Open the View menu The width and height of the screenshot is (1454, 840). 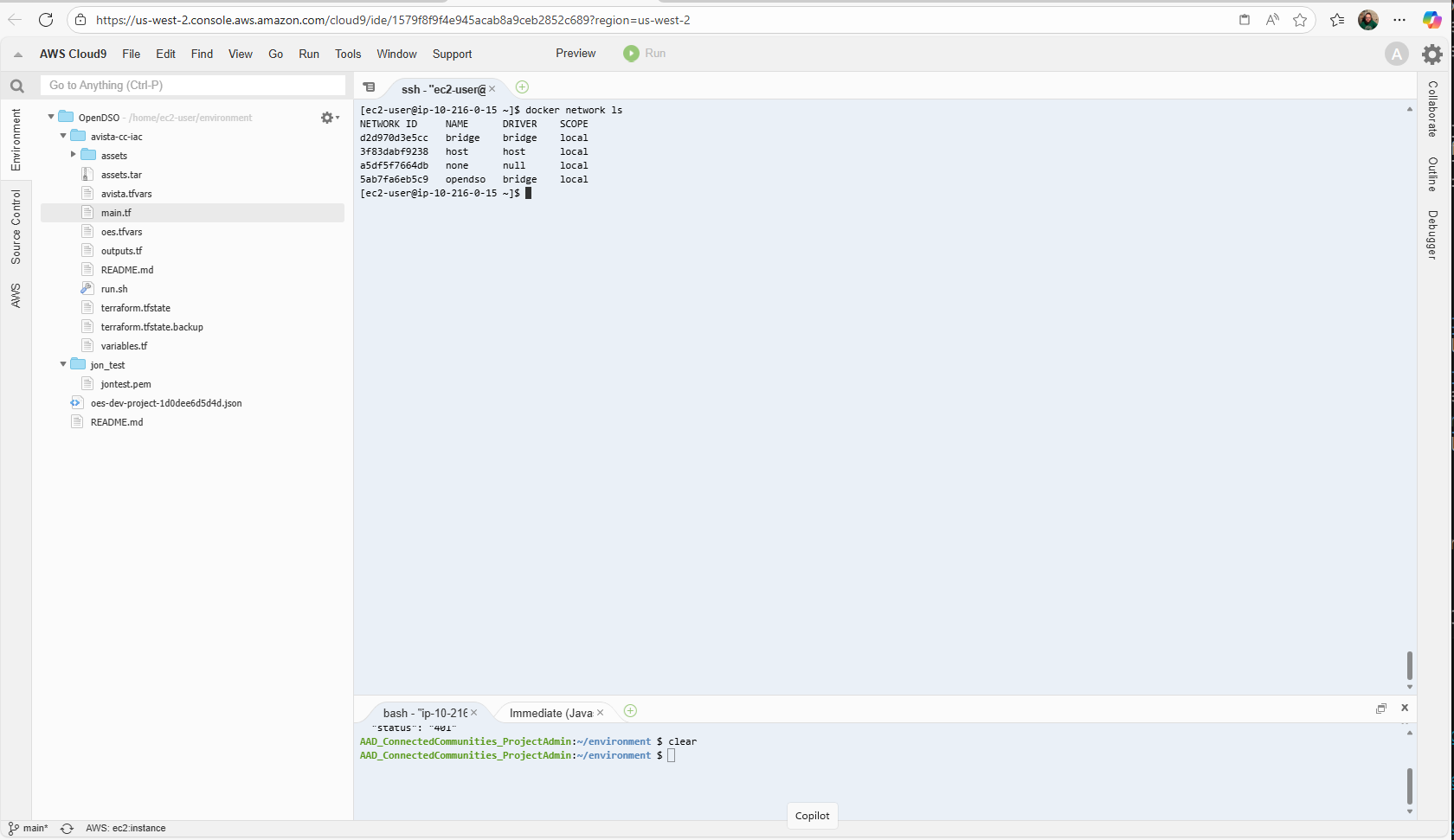(241, 54)
